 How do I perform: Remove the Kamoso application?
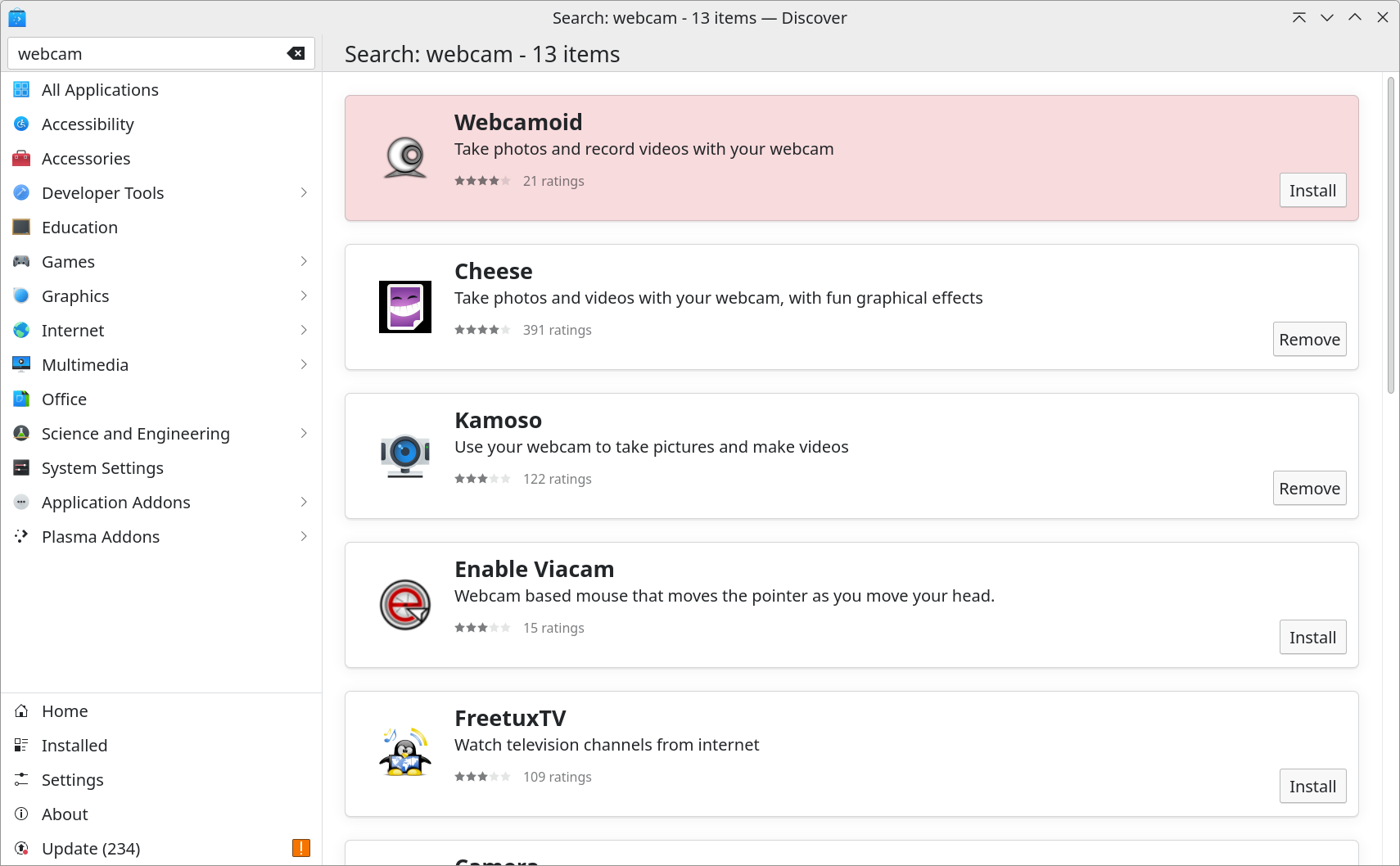click(1309, 488)
